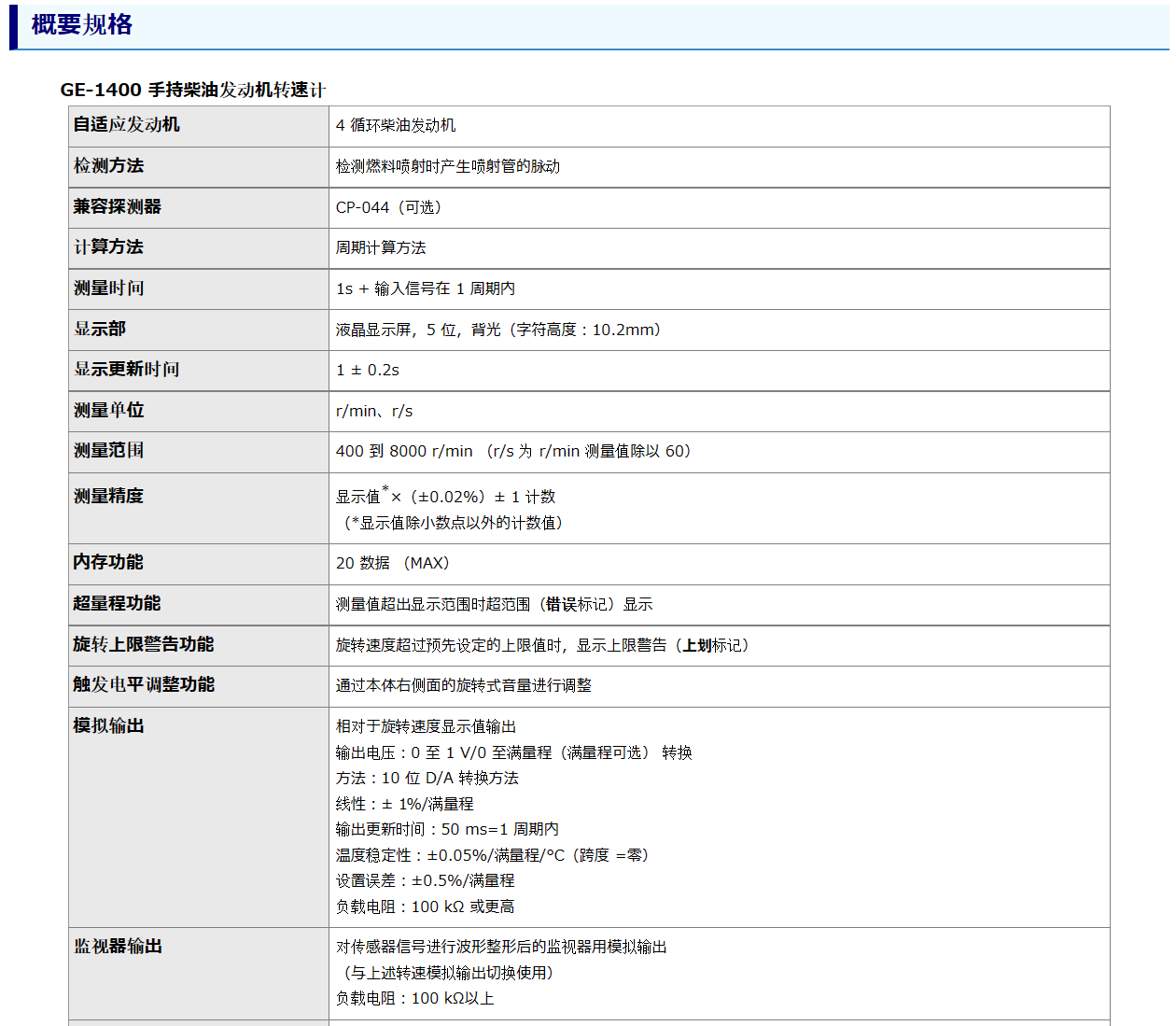
Task: Click the line 方法：10 位 D/A 转换方法
Action: point(427,778)
